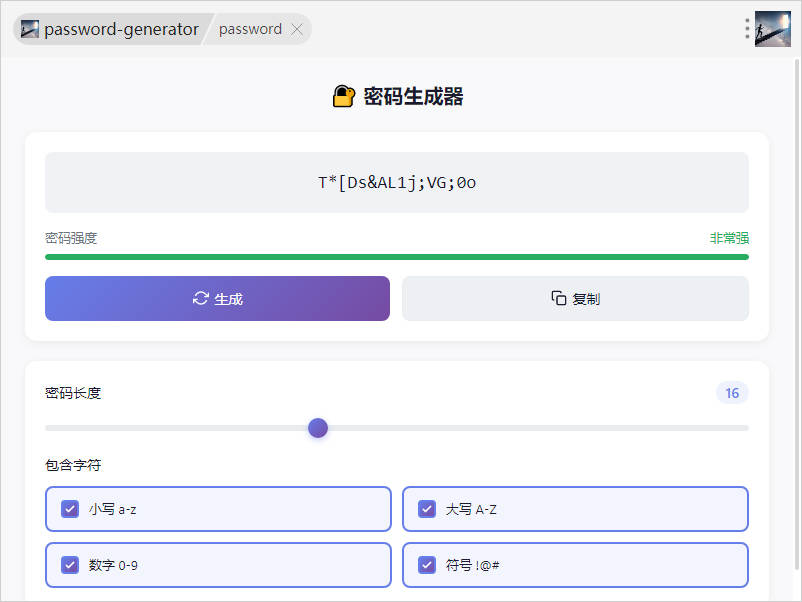Open the three-dot more menu
The image size is (802, 602).
747,29
